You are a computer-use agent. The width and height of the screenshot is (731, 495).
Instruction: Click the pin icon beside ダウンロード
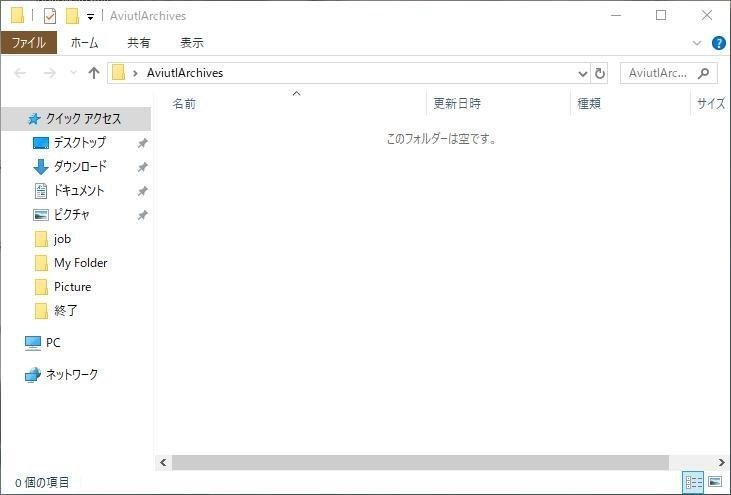click(x=143, y=167)
